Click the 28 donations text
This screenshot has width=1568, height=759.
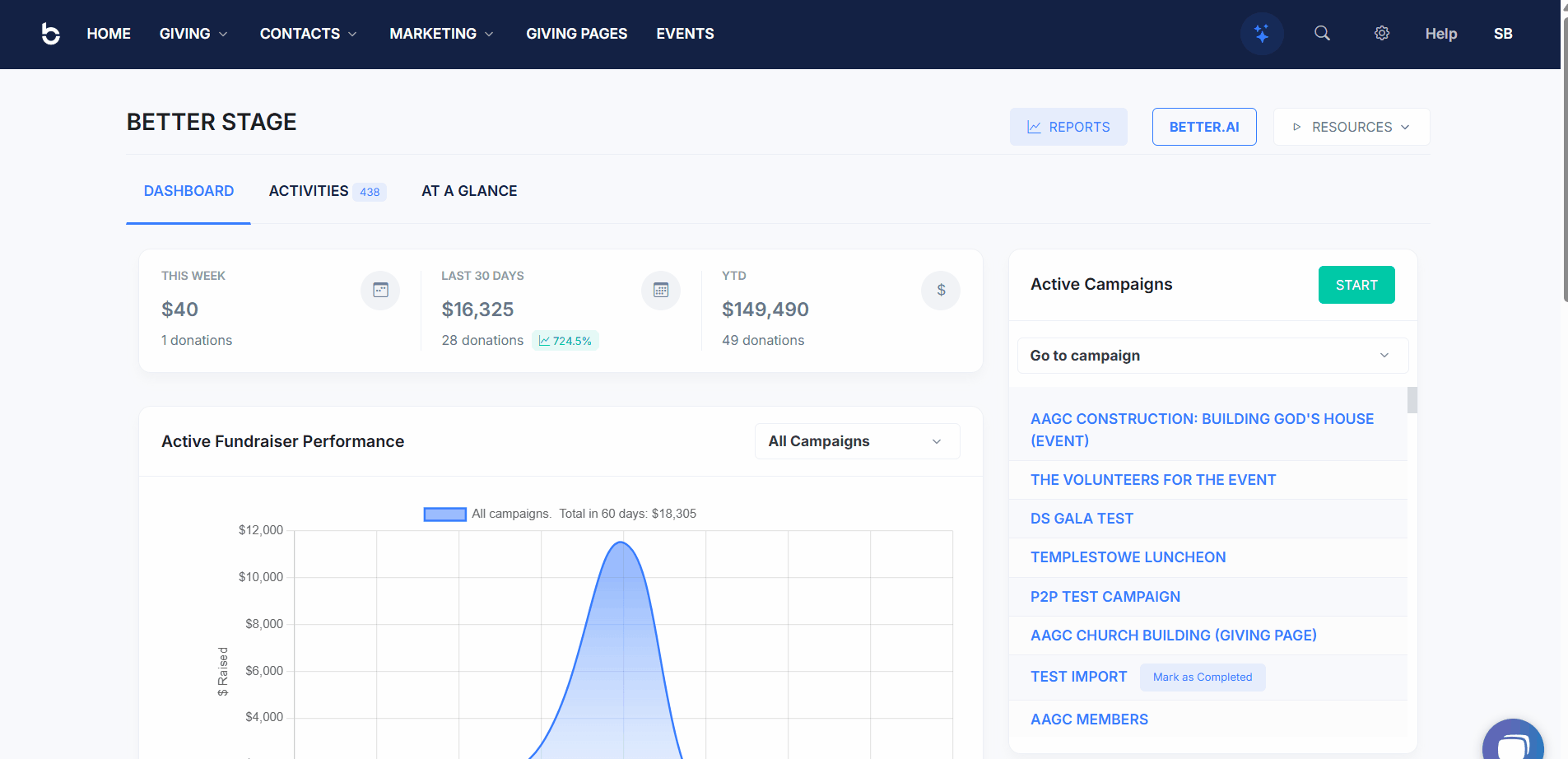[x=482, y=341]
